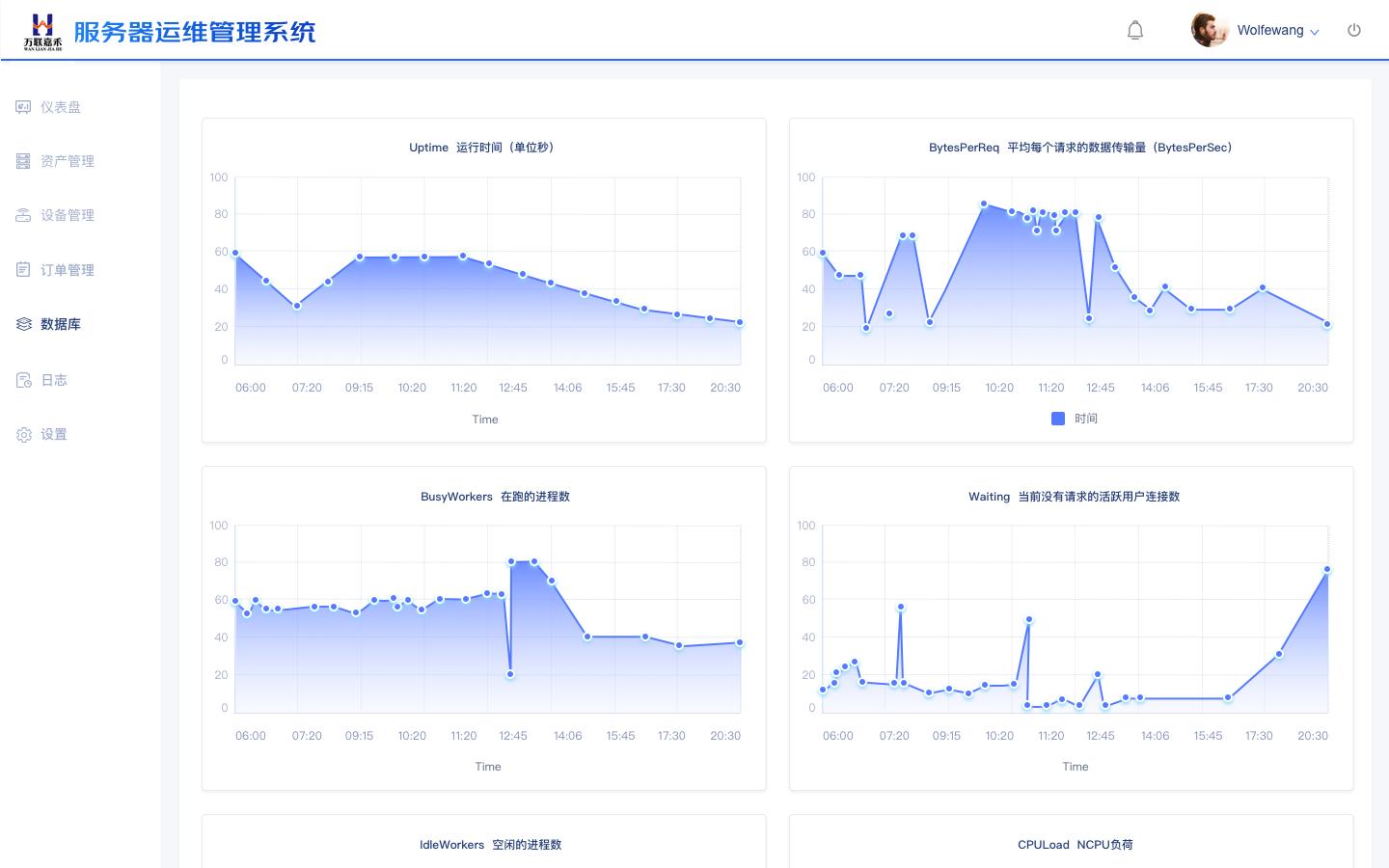Click the final peak point in Waiting chart
Screen dimensions: 1389x868
coord(1327,570)
